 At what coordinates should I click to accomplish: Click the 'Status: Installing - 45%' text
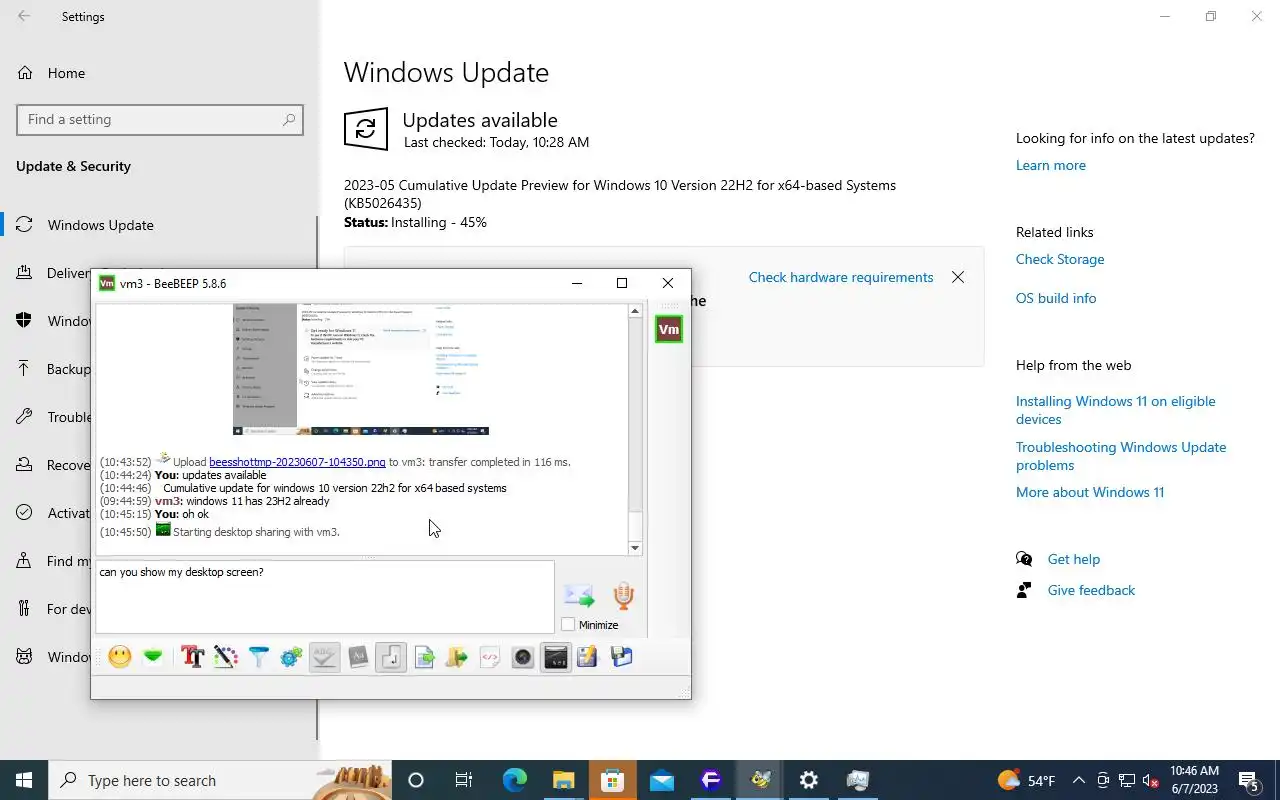click(x=415, y=222)
